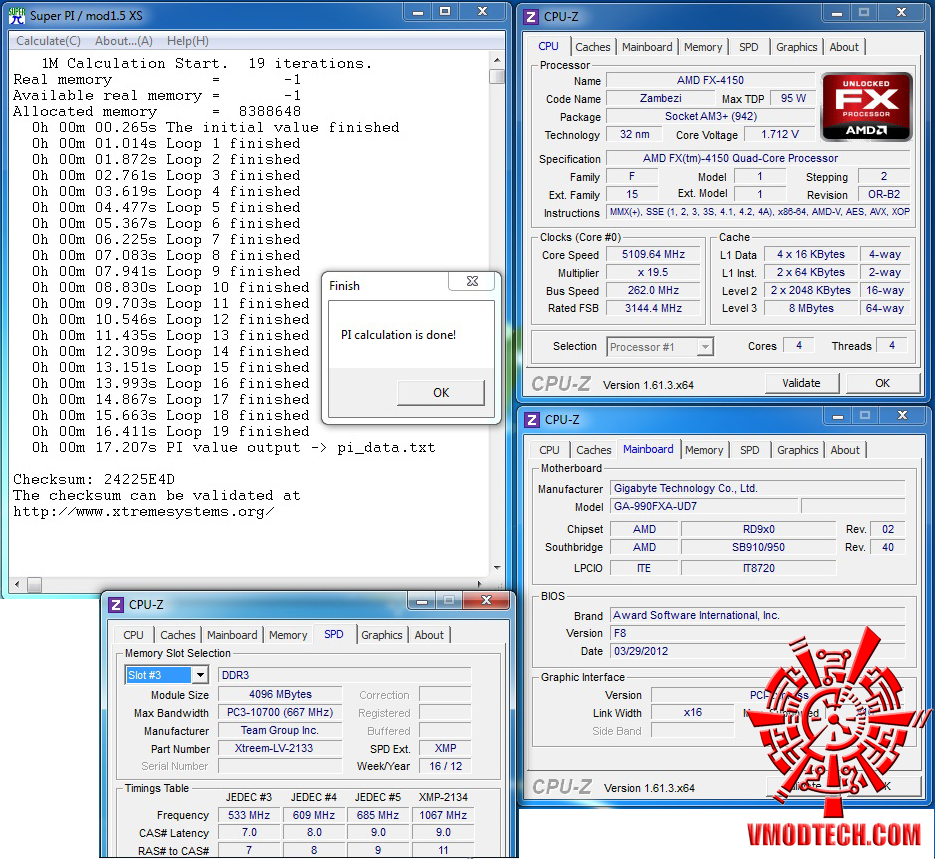Close the Finish dialog with its X
Viewport: 935px width, 859px height.
click(x=472, y=281)
